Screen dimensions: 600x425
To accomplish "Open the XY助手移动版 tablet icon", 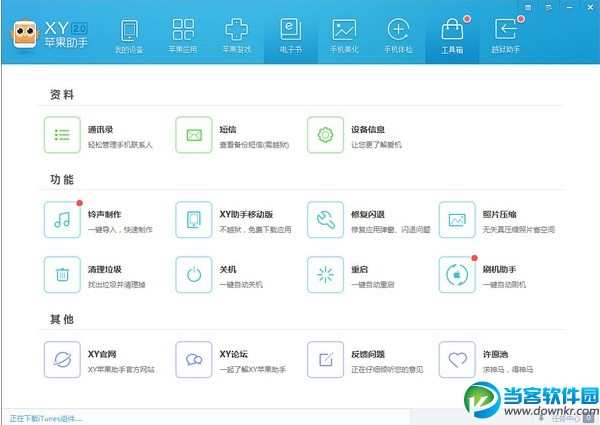I will click(194, 220).
